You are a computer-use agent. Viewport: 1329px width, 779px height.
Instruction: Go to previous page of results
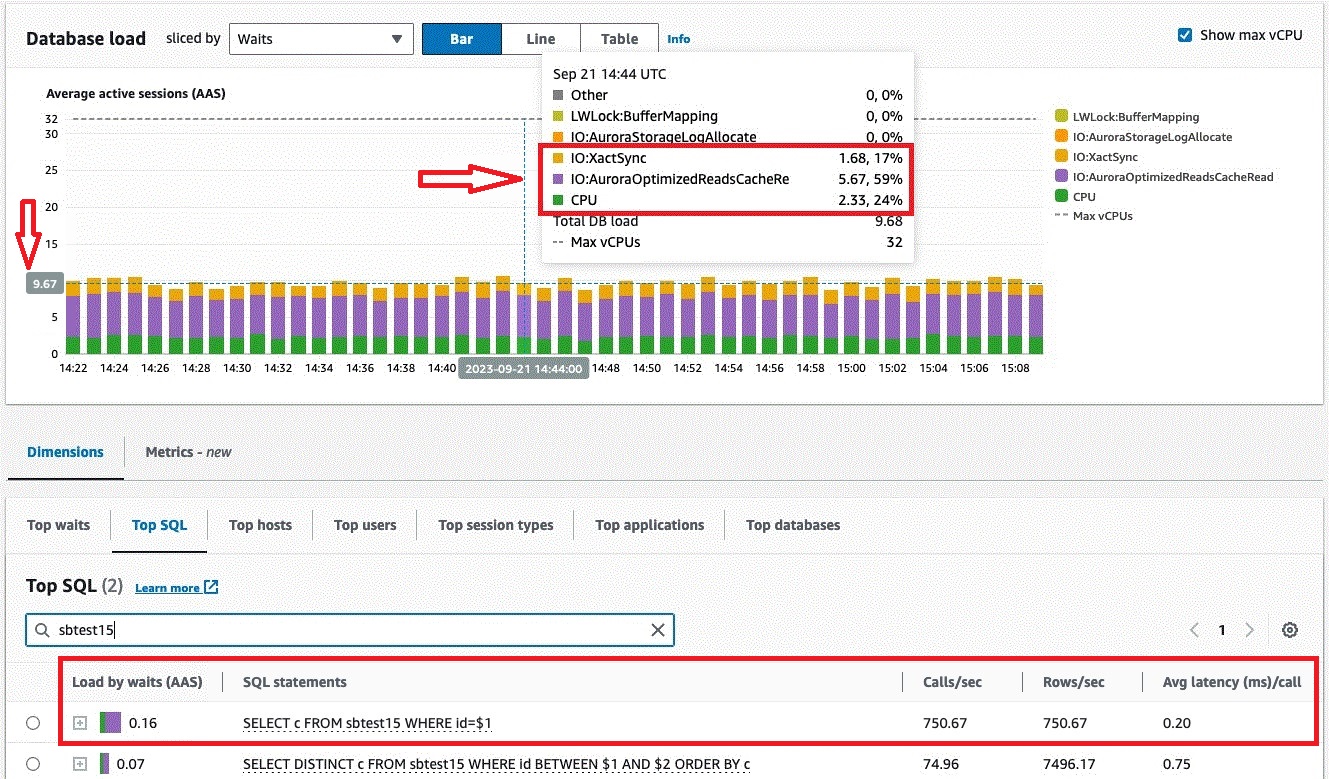tap(1194, 630)
